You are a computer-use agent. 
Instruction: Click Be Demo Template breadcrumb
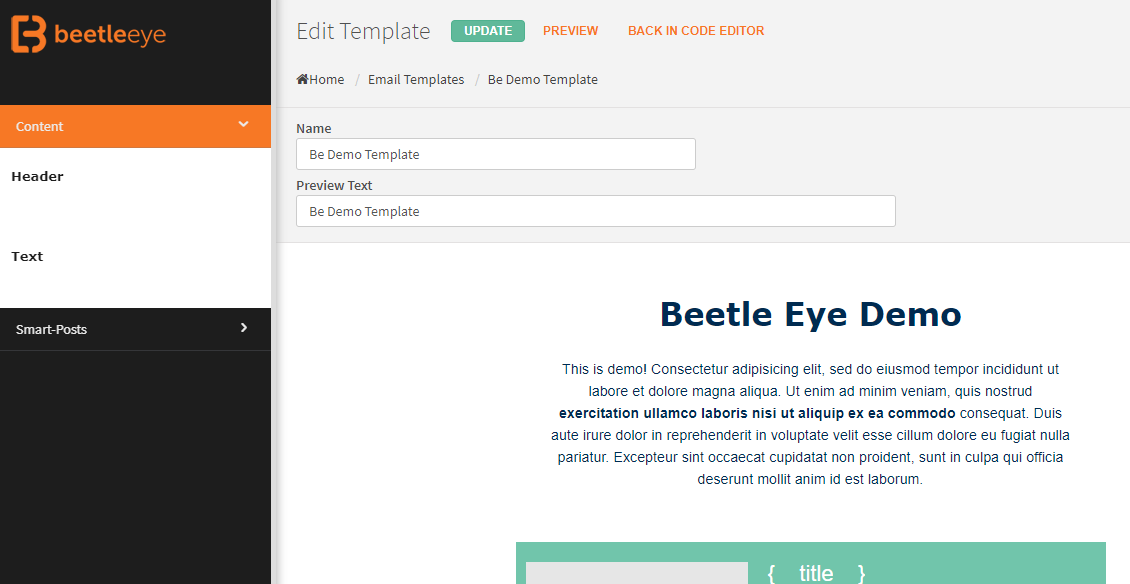coord(543,79)
